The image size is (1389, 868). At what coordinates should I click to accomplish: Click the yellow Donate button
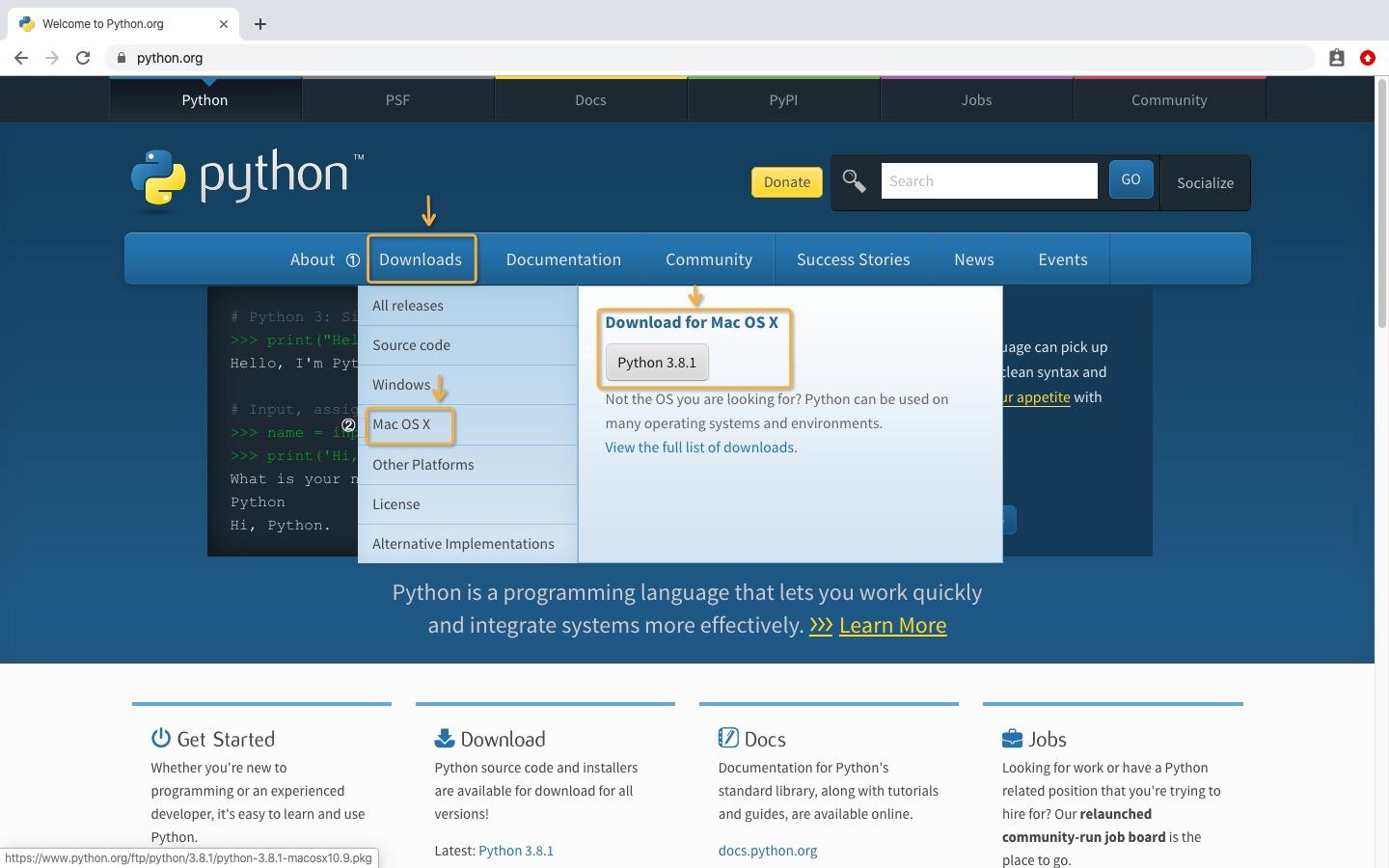point(786,181)
